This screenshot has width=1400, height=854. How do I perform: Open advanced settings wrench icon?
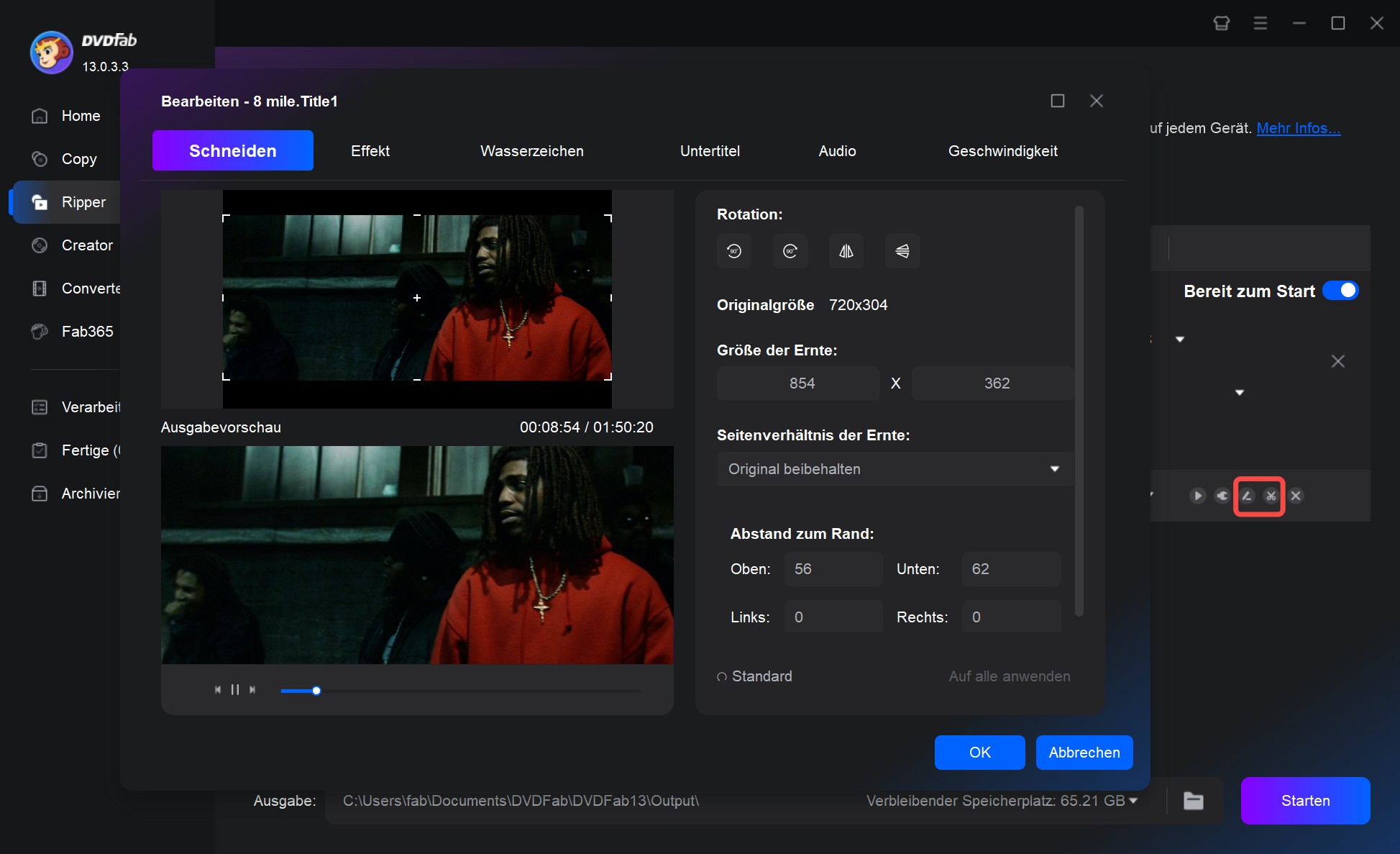coord(1222,496)
